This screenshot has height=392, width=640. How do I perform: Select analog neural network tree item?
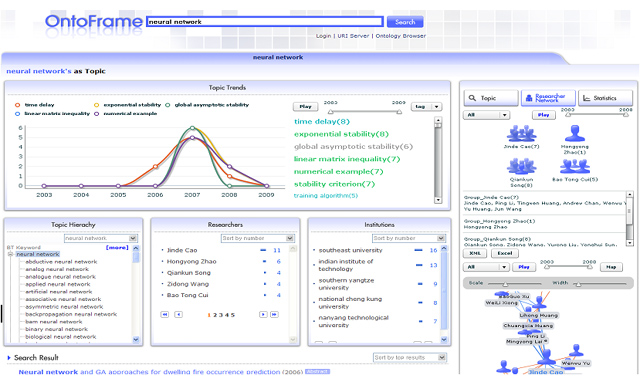(x=57, y=269)
